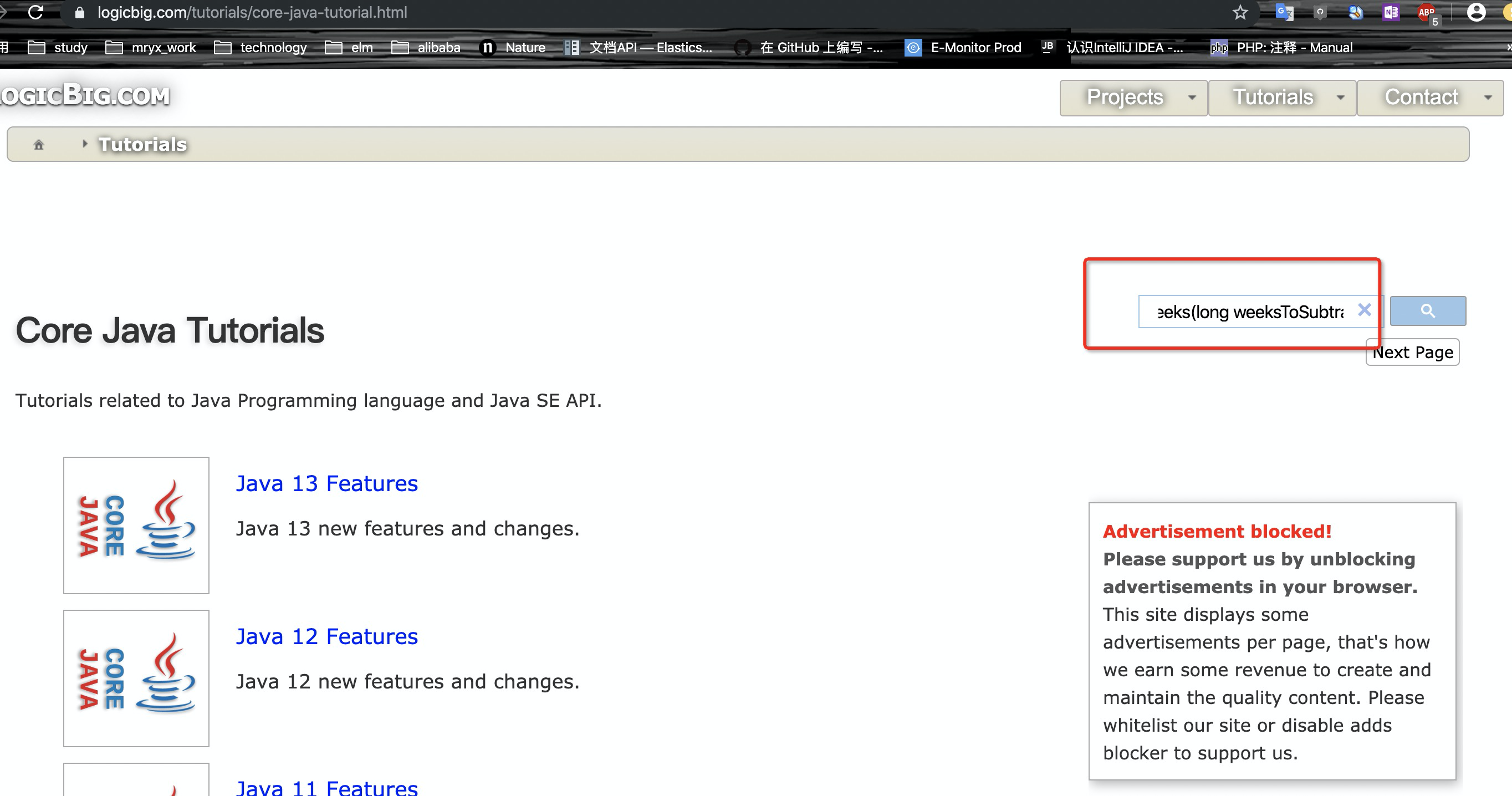Click the home breadcrumb icon

[39, 145]
